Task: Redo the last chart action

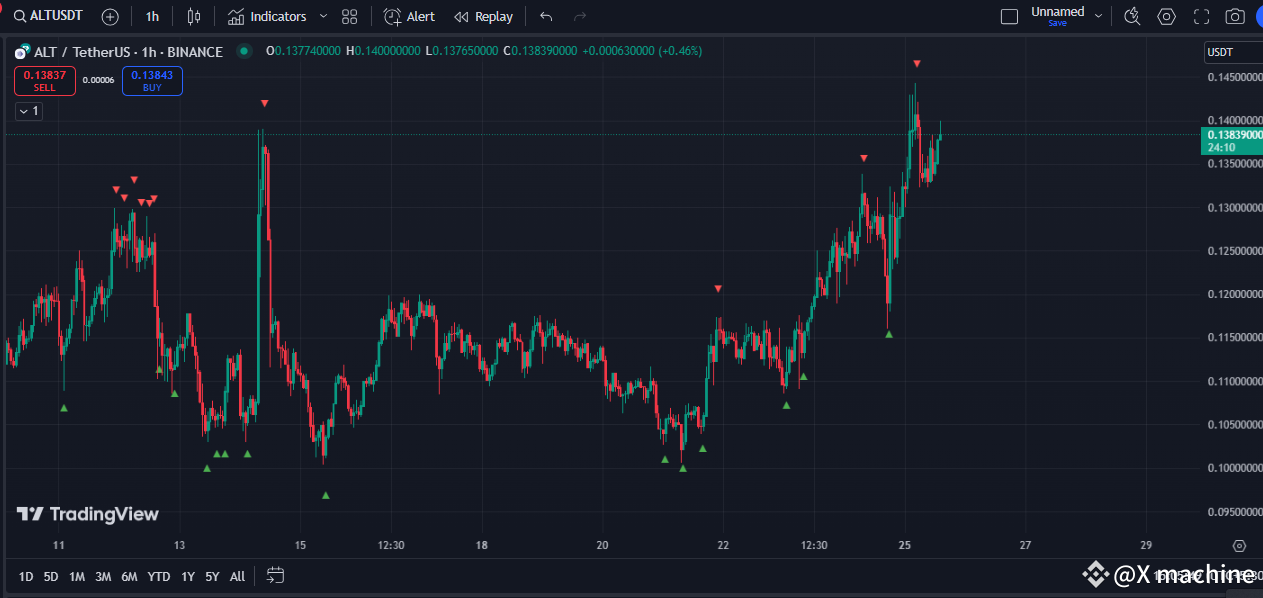Action: [x=580, y=17]
